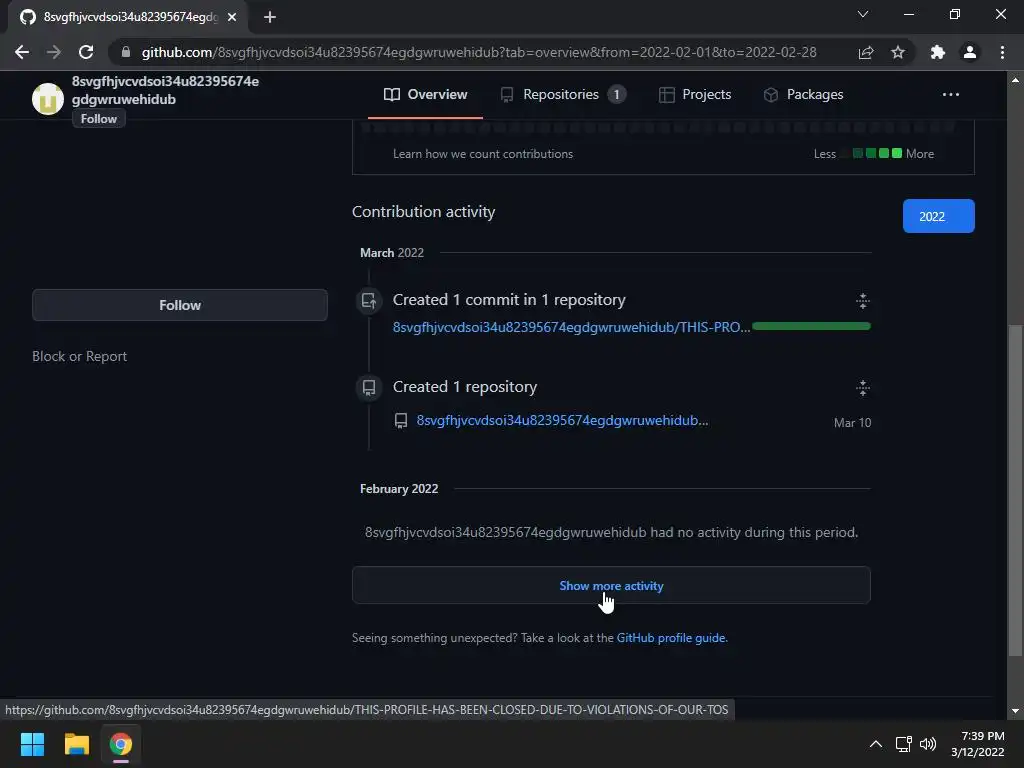Viewport: 1024px width, 768px height.
Task: View the site security lock icon
Action: click(126, 52)
